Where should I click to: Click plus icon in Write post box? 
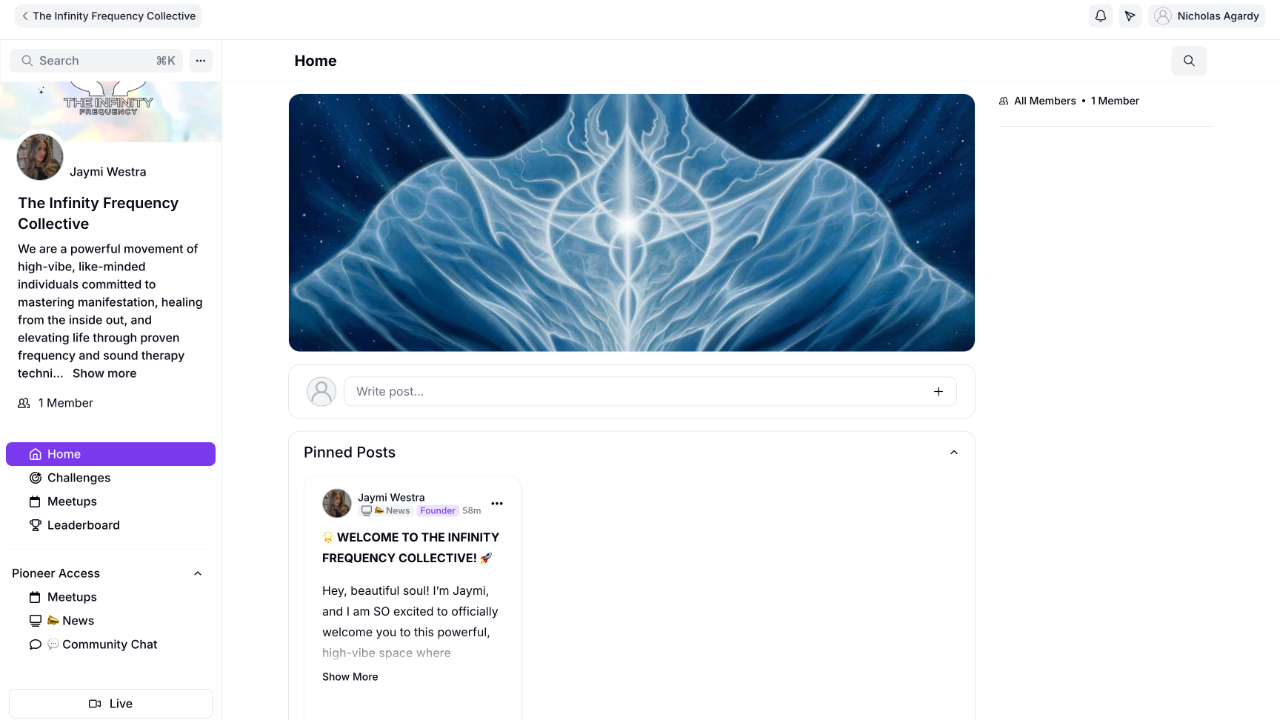[938, 392]
